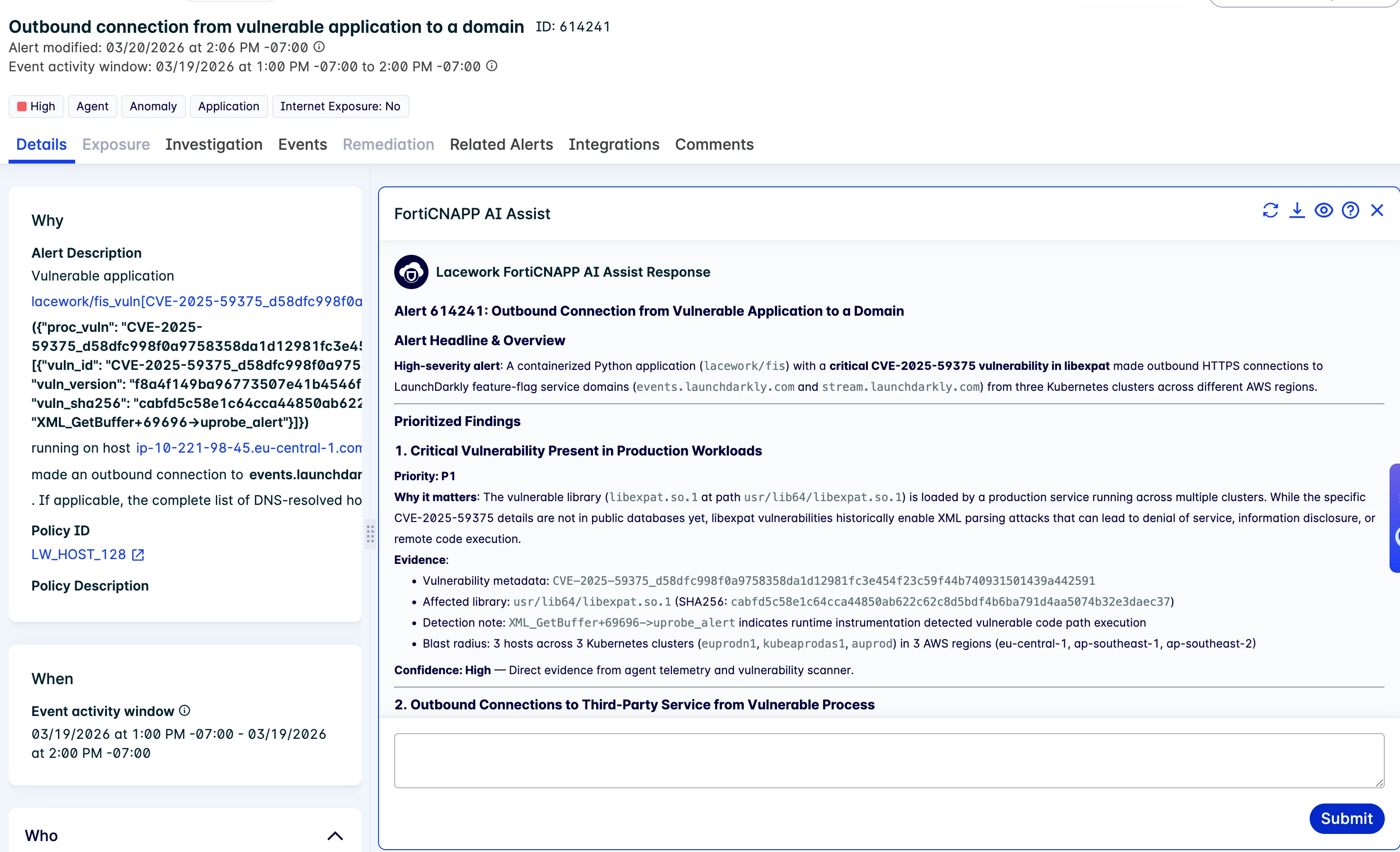Open host ip-10-221-98-45 link
1400x852 pixels.
[x=249, y=448]
